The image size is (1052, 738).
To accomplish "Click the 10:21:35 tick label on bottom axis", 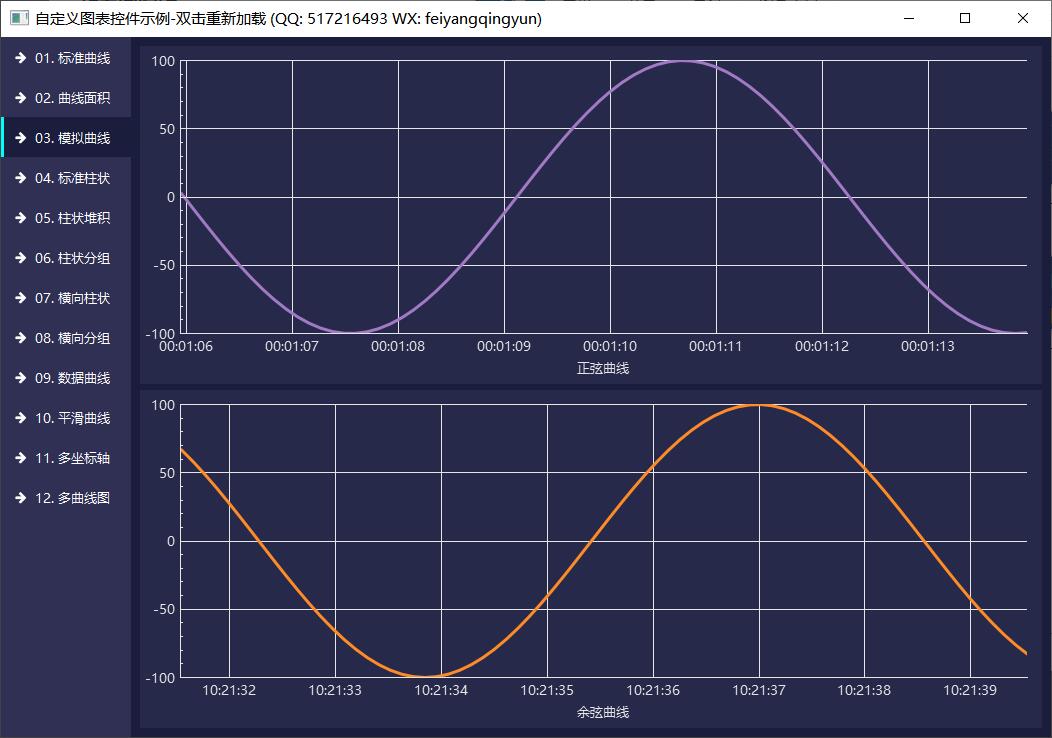I will point(547,690).
